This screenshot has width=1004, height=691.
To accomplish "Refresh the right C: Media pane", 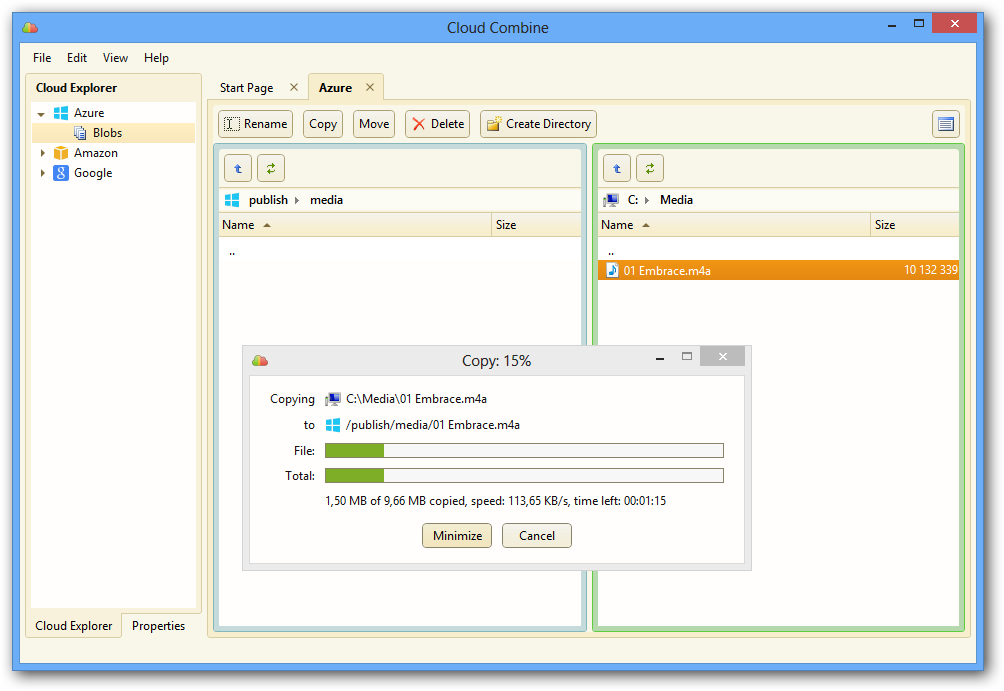I will click(x=650, y=168).
